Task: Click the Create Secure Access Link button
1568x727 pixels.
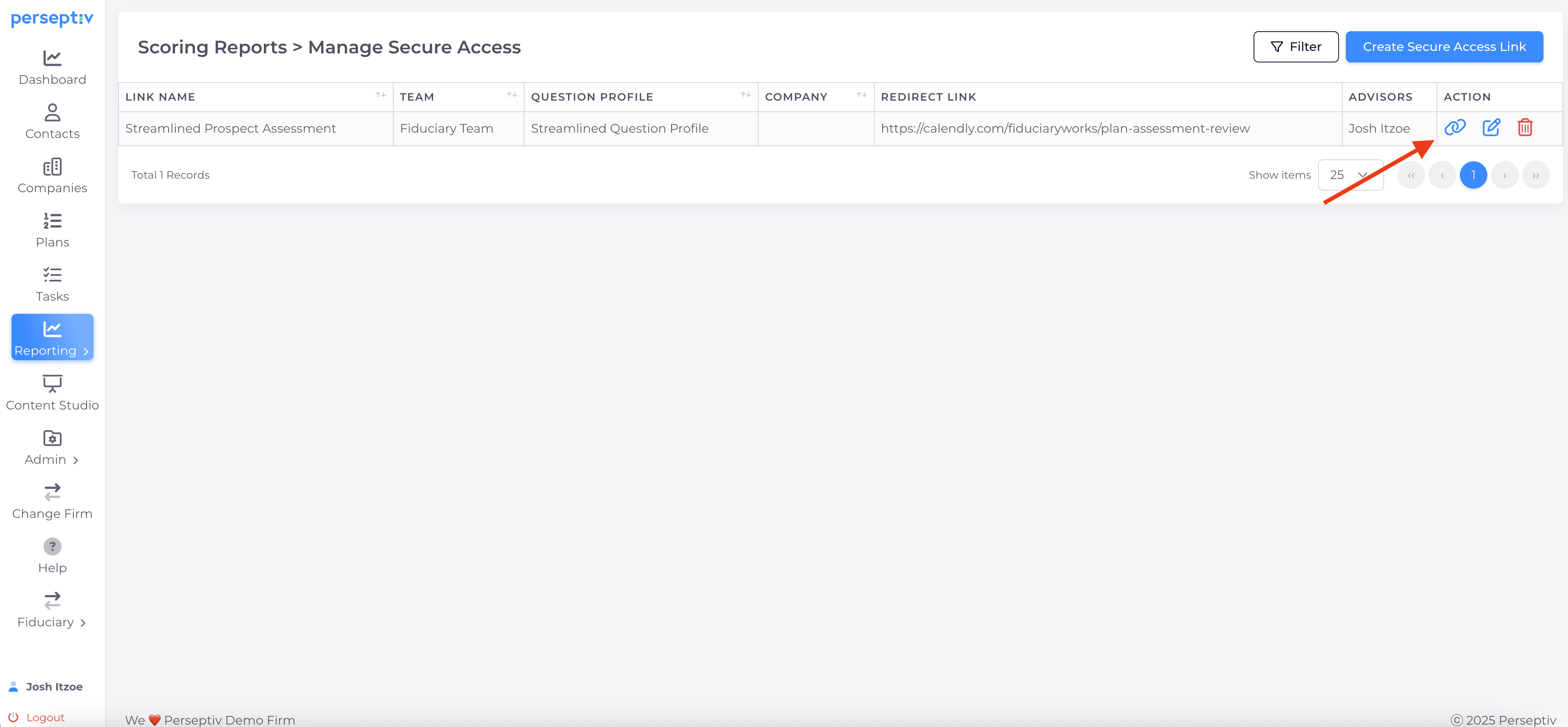Action: [1443, 47]
